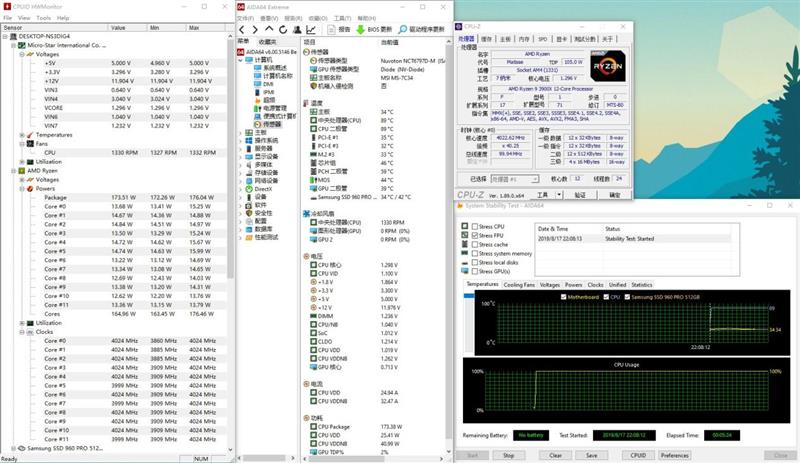
Task: Click the AIDA64 up-level arrow
Action: 269,29
